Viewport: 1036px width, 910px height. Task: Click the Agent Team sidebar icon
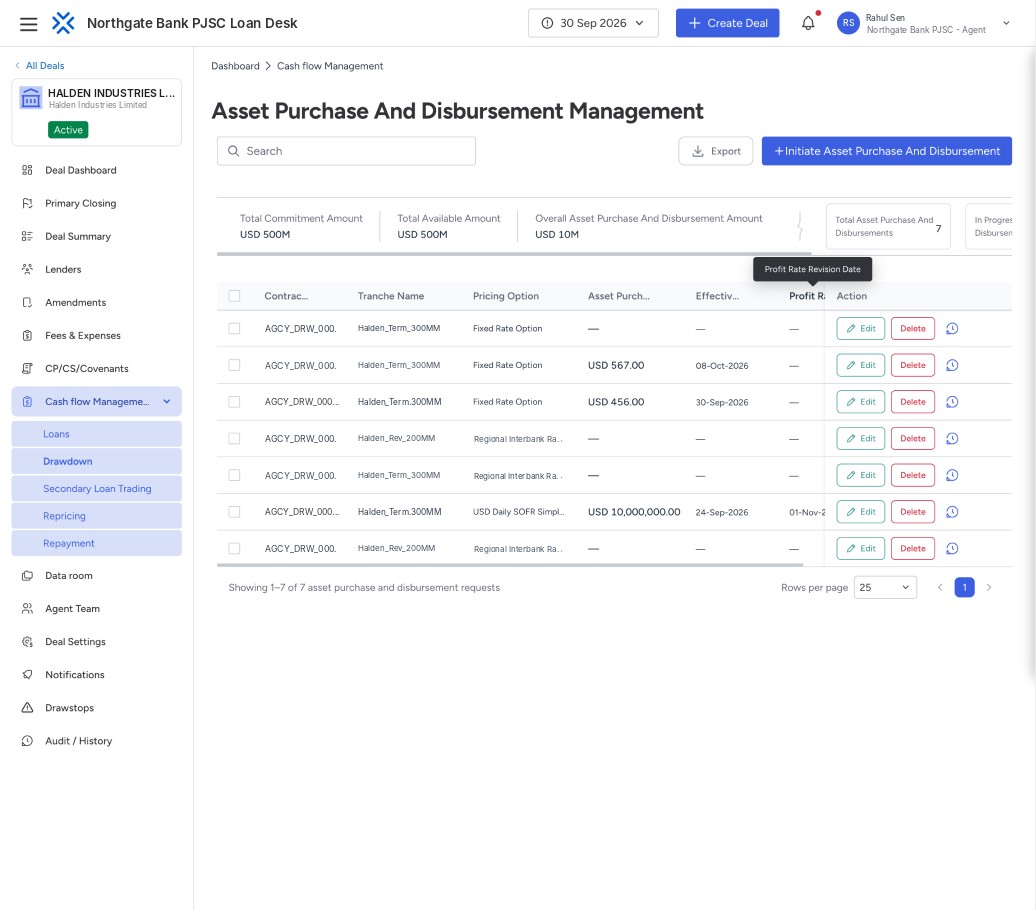27,609
